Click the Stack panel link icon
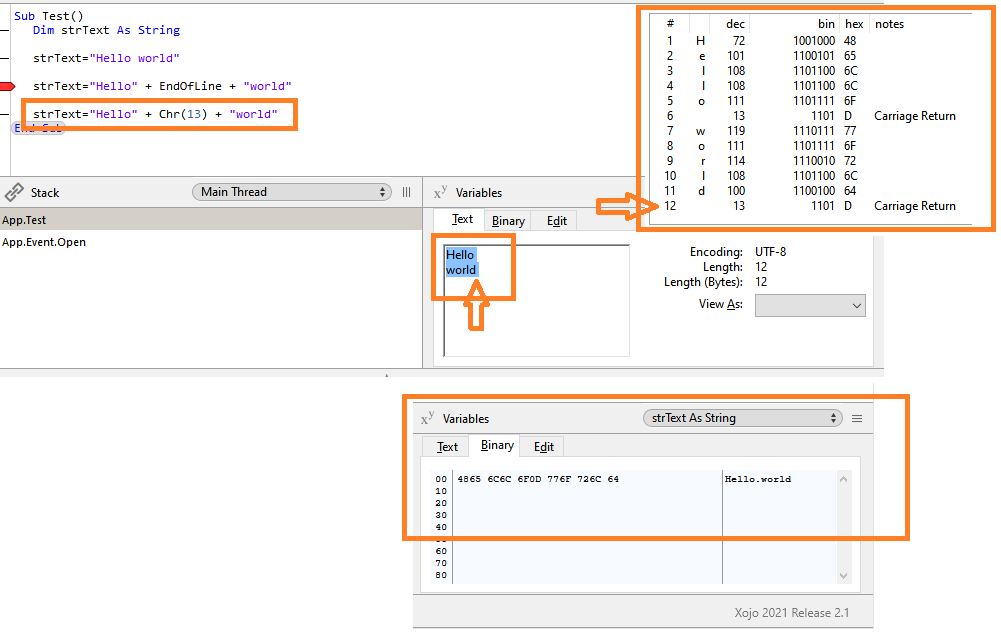 [15, 192]
